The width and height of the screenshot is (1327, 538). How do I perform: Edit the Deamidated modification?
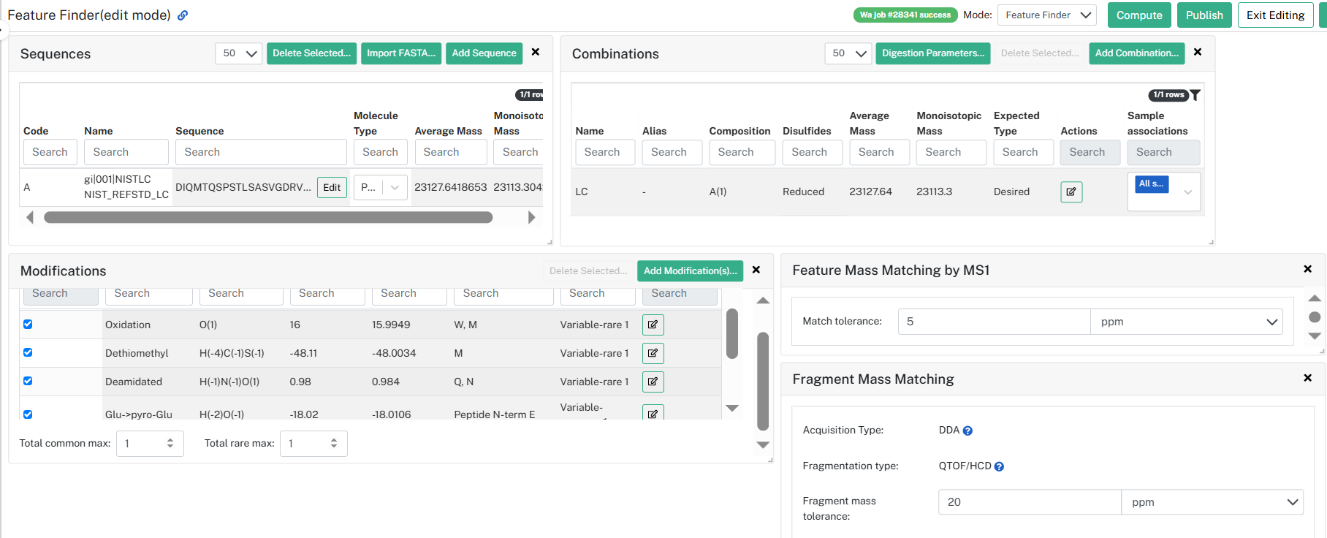pos(652,381)
